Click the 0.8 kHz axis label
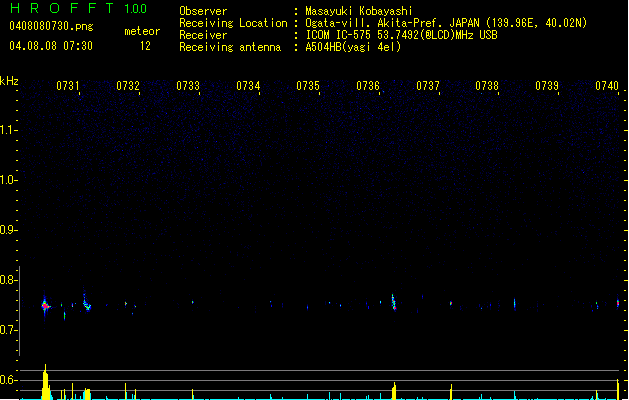The width and height of the screenshot is (629, 400). [8, 280]
